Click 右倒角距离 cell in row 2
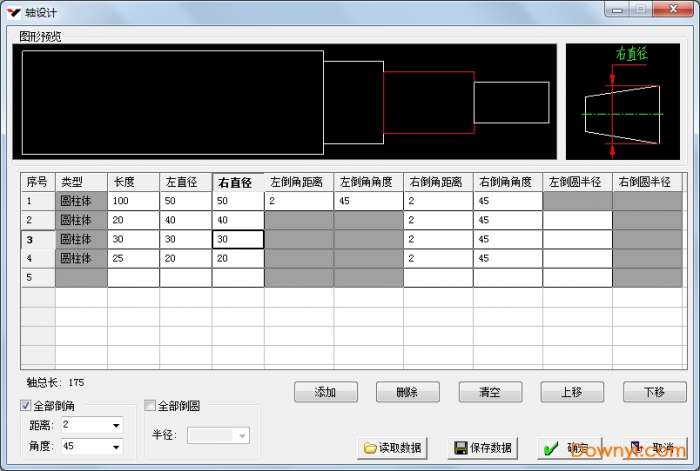 (x=438, y=220)
